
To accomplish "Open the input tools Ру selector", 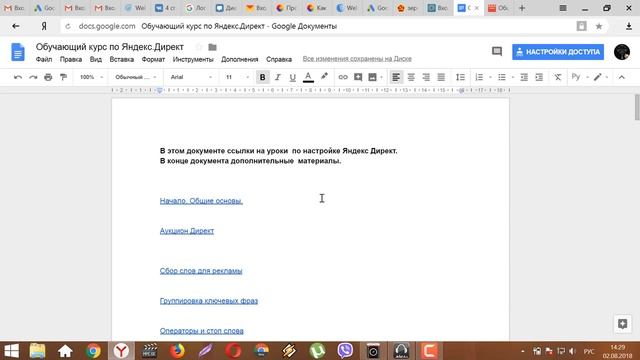I will 576,77.
